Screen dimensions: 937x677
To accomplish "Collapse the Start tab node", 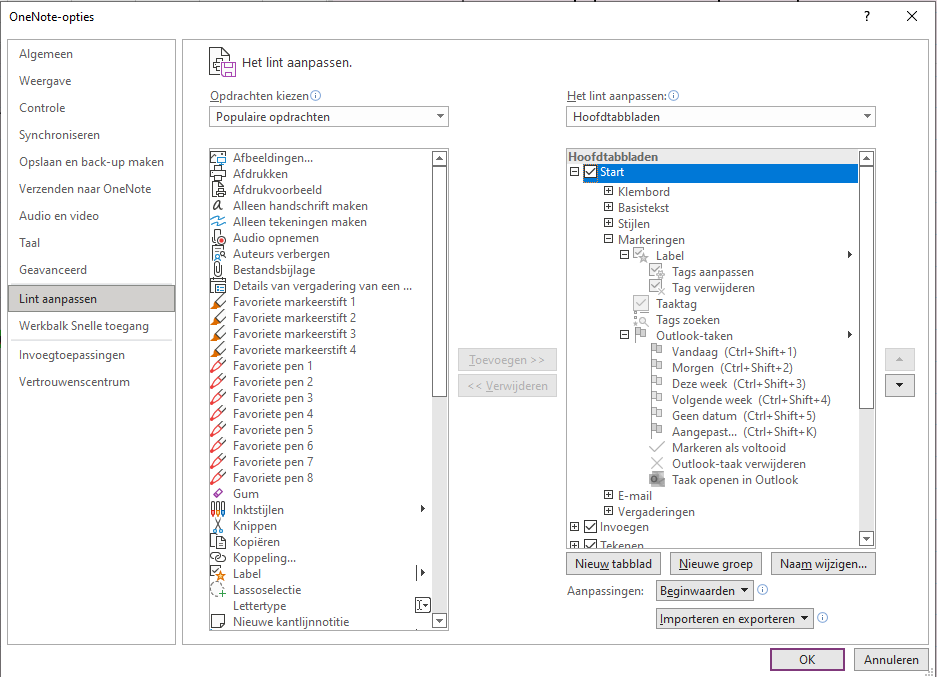I will [x=574, y=172].
